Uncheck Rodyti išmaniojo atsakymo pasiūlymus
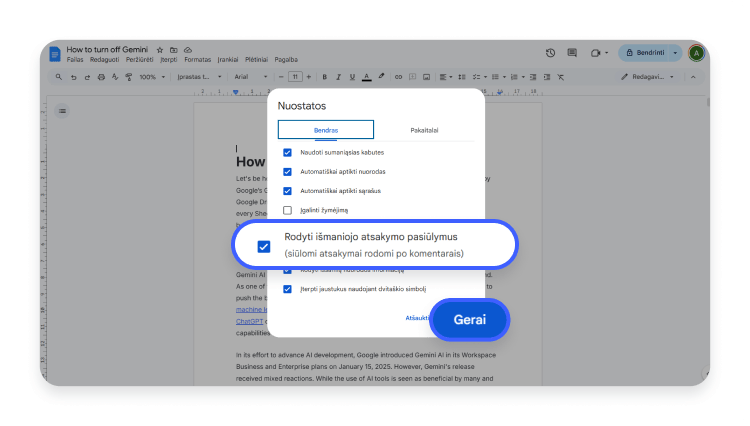Viewport: 750px width, 426px height. tap(264, 246)
